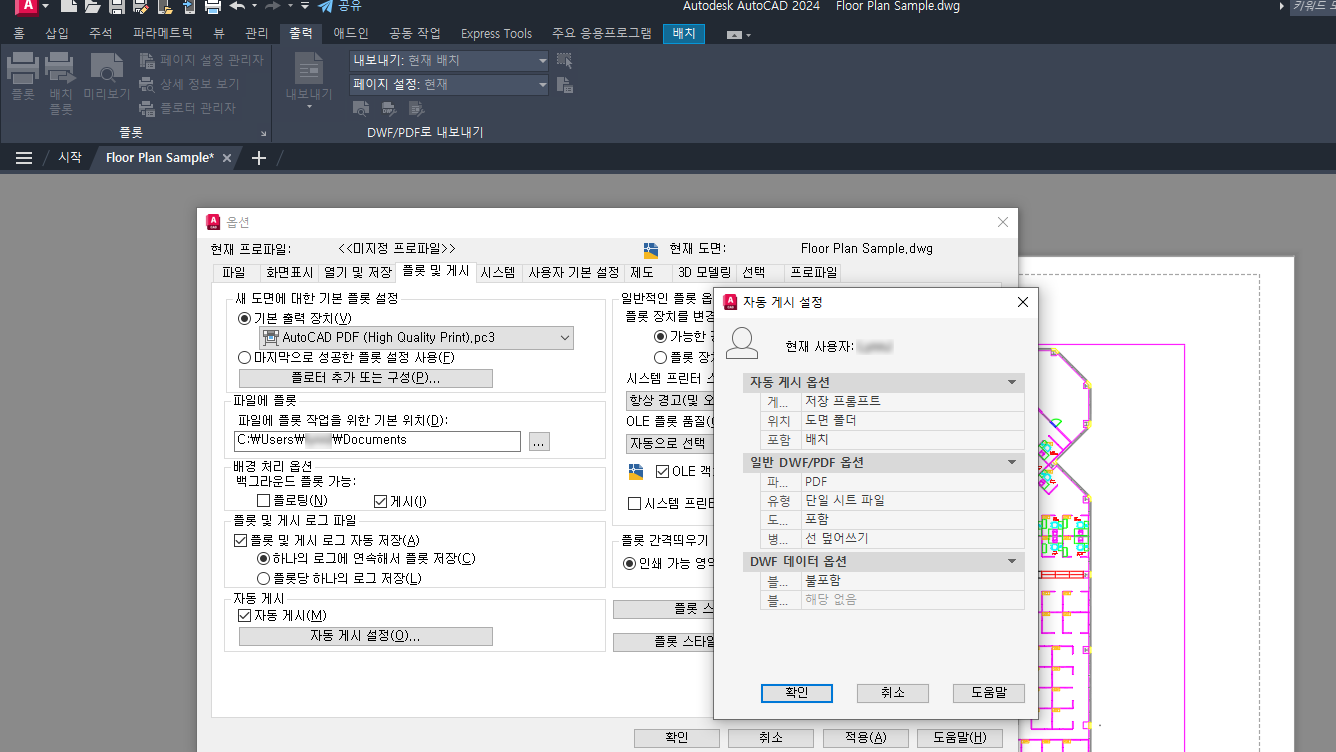Click 적용 button in the options dialog

[865, 738]
